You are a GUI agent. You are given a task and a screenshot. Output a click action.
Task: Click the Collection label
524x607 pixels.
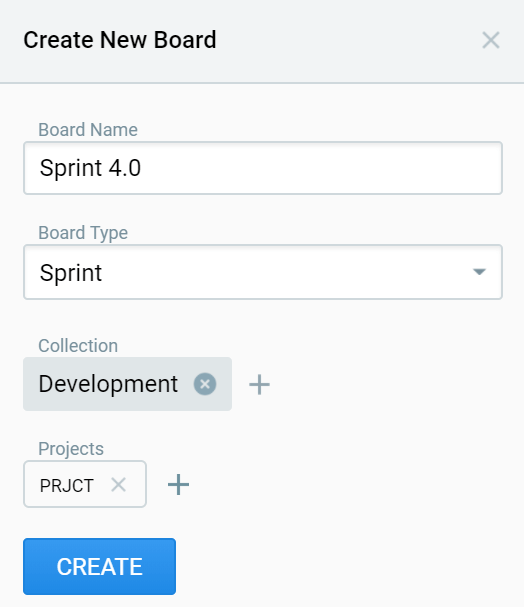coord(78,346)
